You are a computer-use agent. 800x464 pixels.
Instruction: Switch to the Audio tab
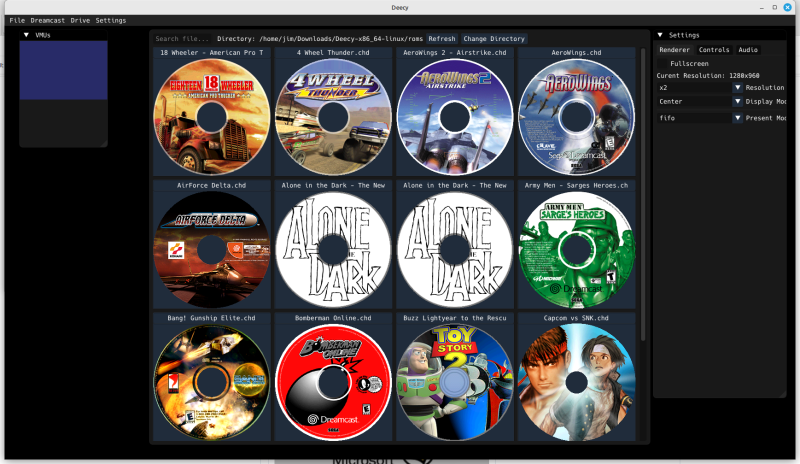pos(748,50)
